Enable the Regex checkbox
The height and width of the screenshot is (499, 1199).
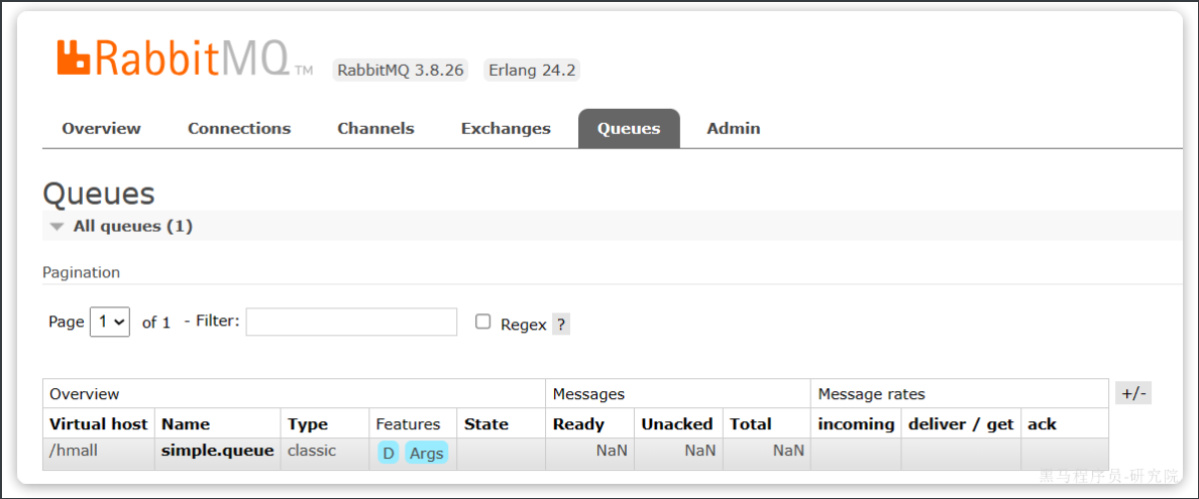pyautogui.click(x=483, y=322)
